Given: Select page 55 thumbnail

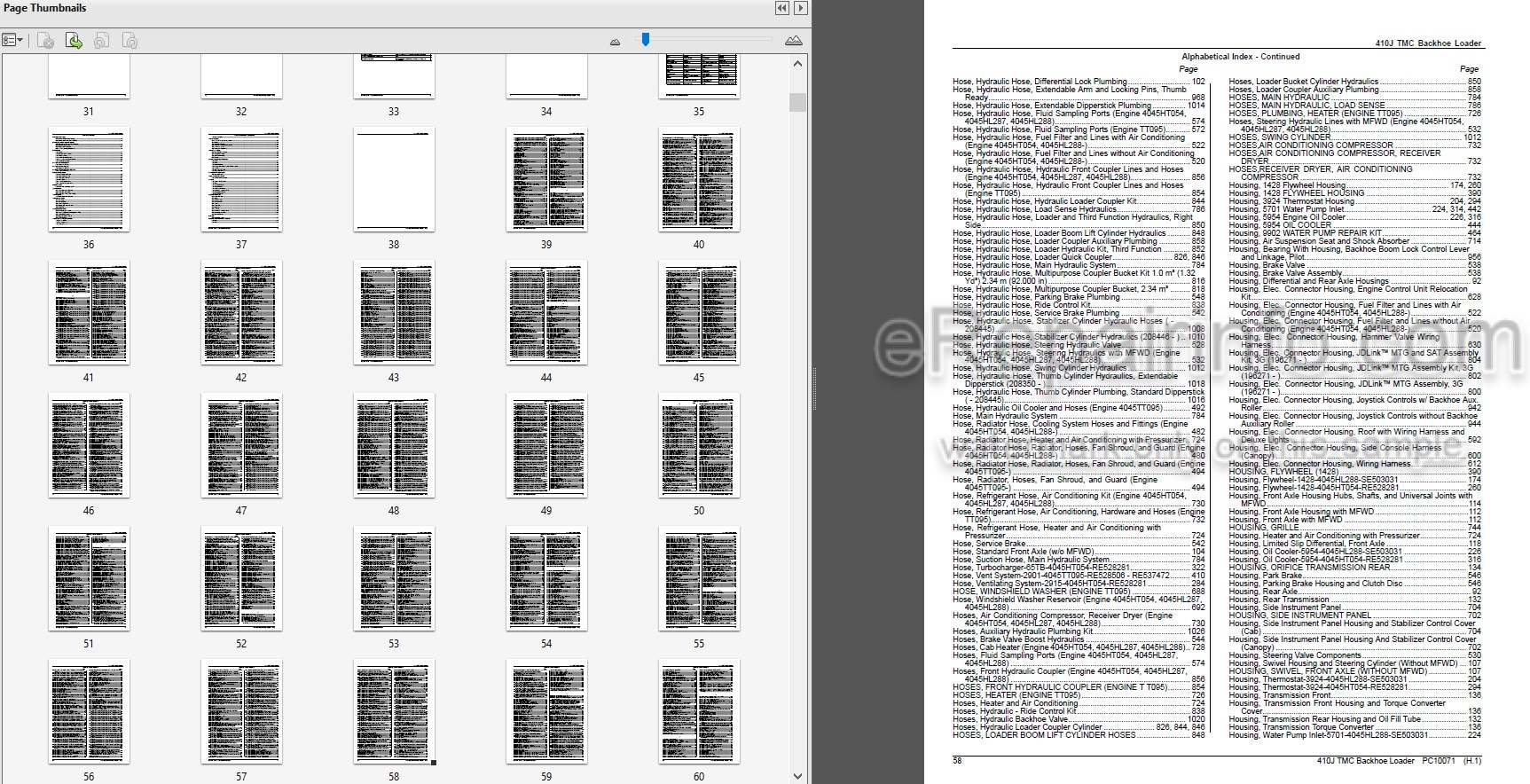Looking at the screenshot, I should [699, 579].
